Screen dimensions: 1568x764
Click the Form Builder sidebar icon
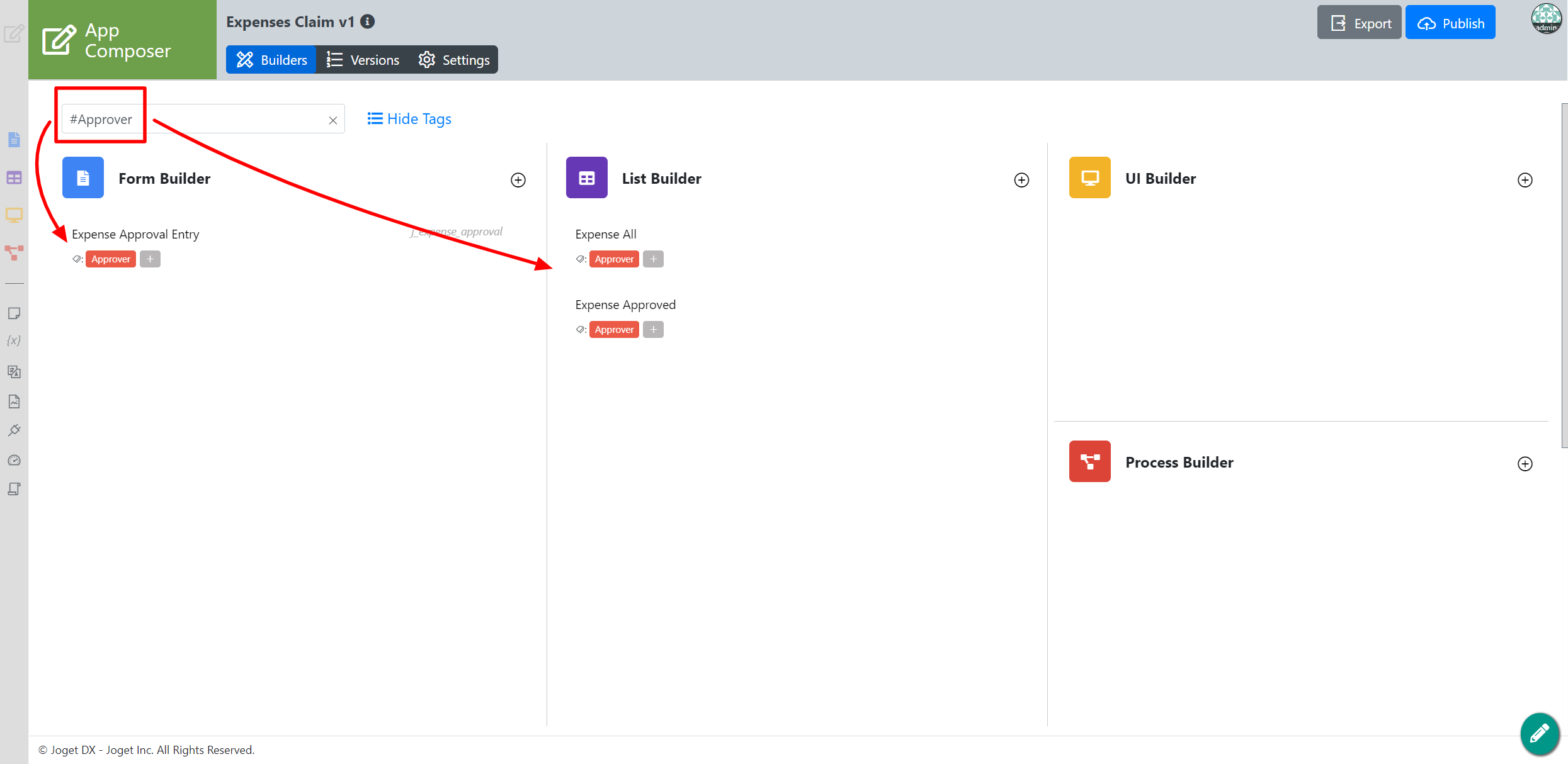pyautogui.click(x=14, y=140)
